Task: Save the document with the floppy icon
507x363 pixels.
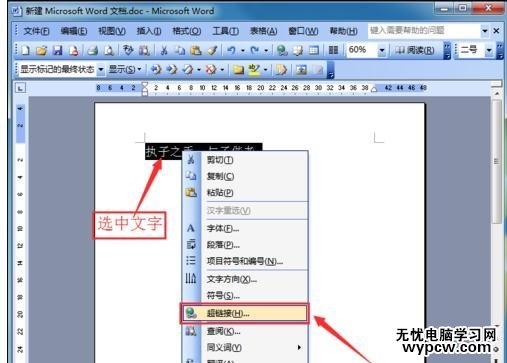Action: click(x=58, y=50)
